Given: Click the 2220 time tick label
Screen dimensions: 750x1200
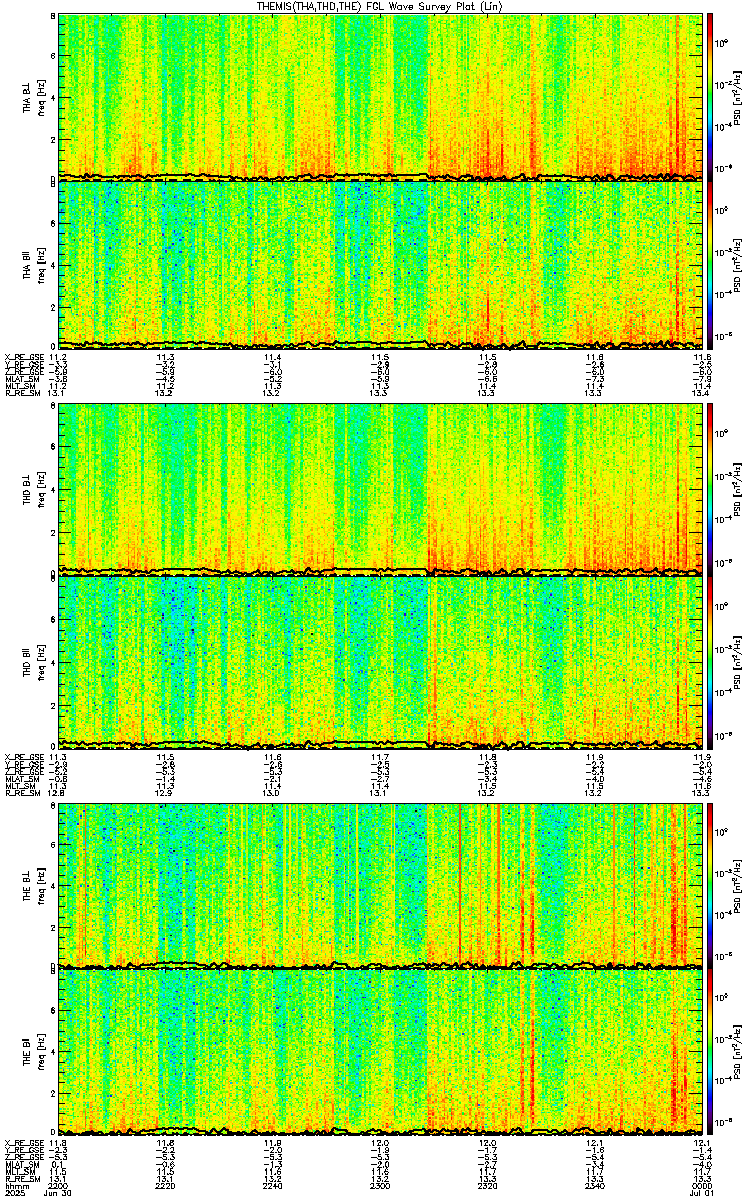Looking at the screenshot, I should tap(166, 1181).
